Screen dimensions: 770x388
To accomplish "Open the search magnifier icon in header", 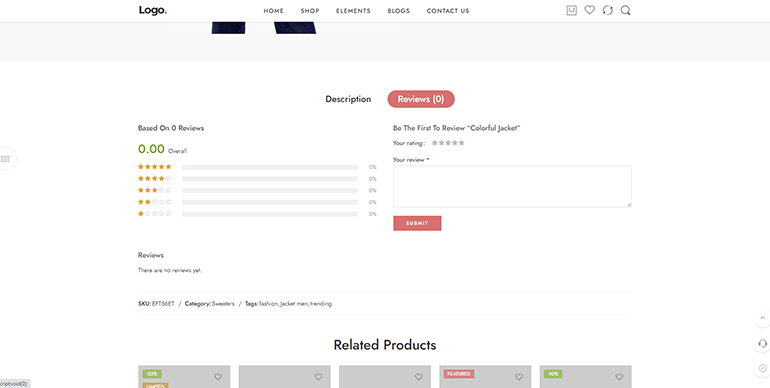I will tap(625, 10).
